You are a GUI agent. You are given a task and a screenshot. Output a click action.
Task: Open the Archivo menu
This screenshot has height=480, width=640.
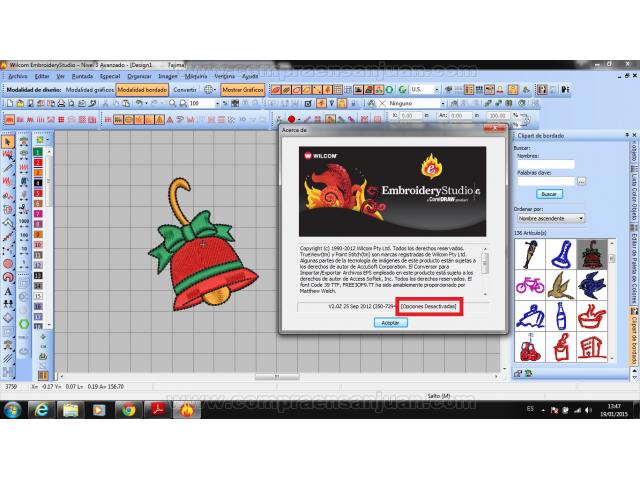pos(18,76)
